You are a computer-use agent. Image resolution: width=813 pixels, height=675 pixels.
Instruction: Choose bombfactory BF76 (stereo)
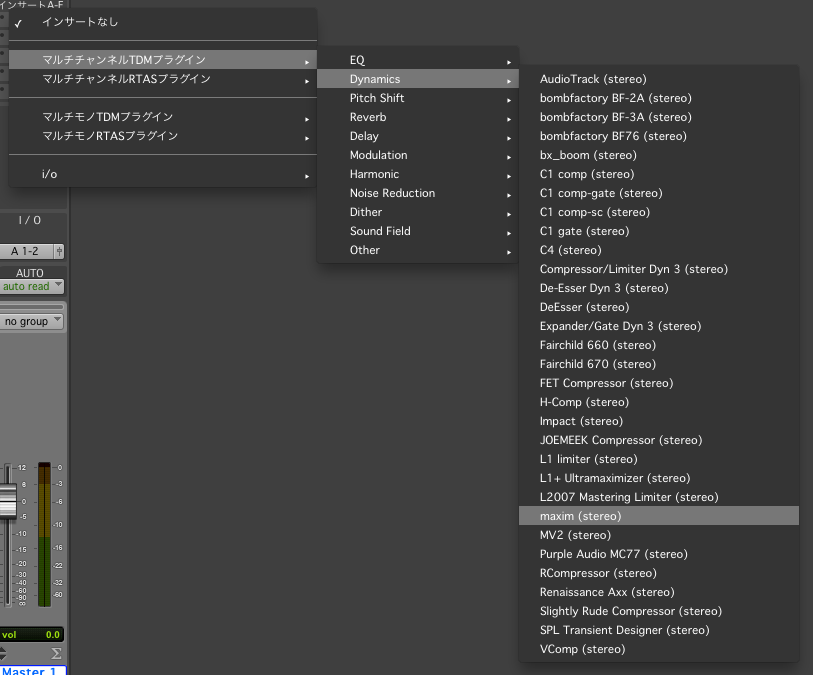point(659,136)
